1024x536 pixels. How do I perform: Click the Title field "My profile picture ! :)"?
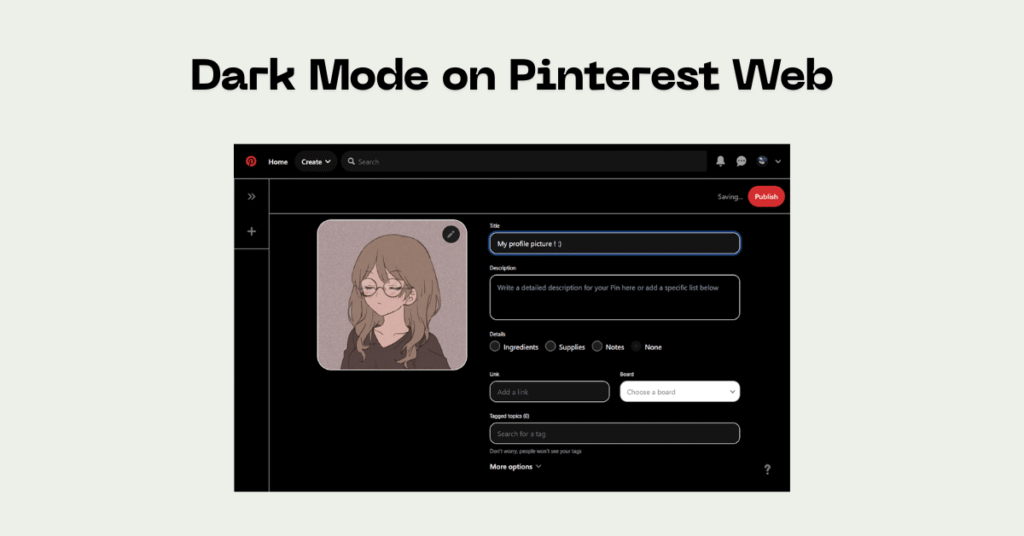coord(615,244)
